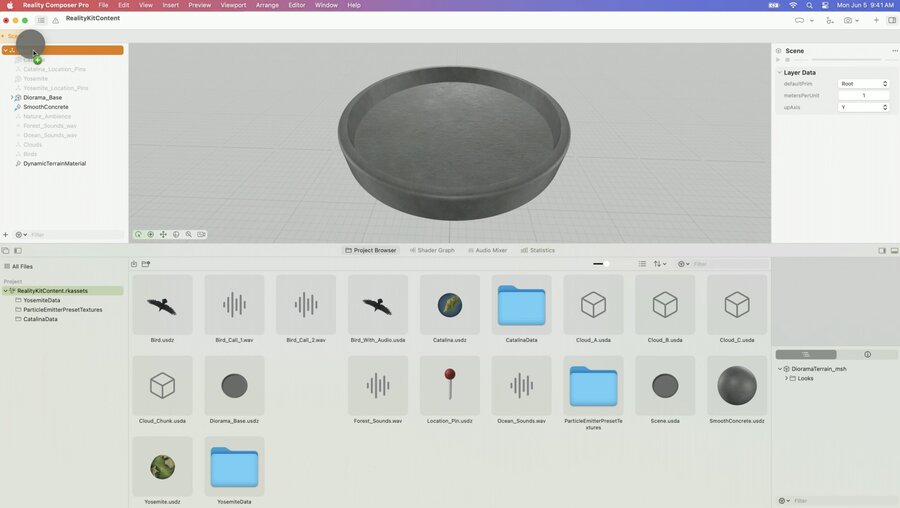Select the YosemiteData folder in sidebar
This screenshot has height=508, width=900.
click(x=41, y=300)
